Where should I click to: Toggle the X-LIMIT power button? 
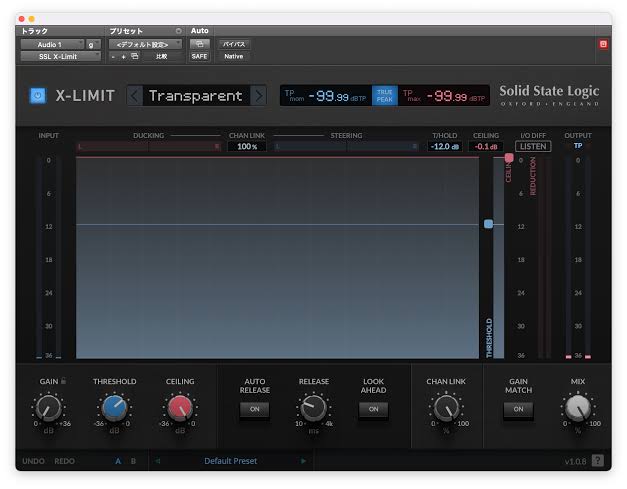click(x=38, y=96)
